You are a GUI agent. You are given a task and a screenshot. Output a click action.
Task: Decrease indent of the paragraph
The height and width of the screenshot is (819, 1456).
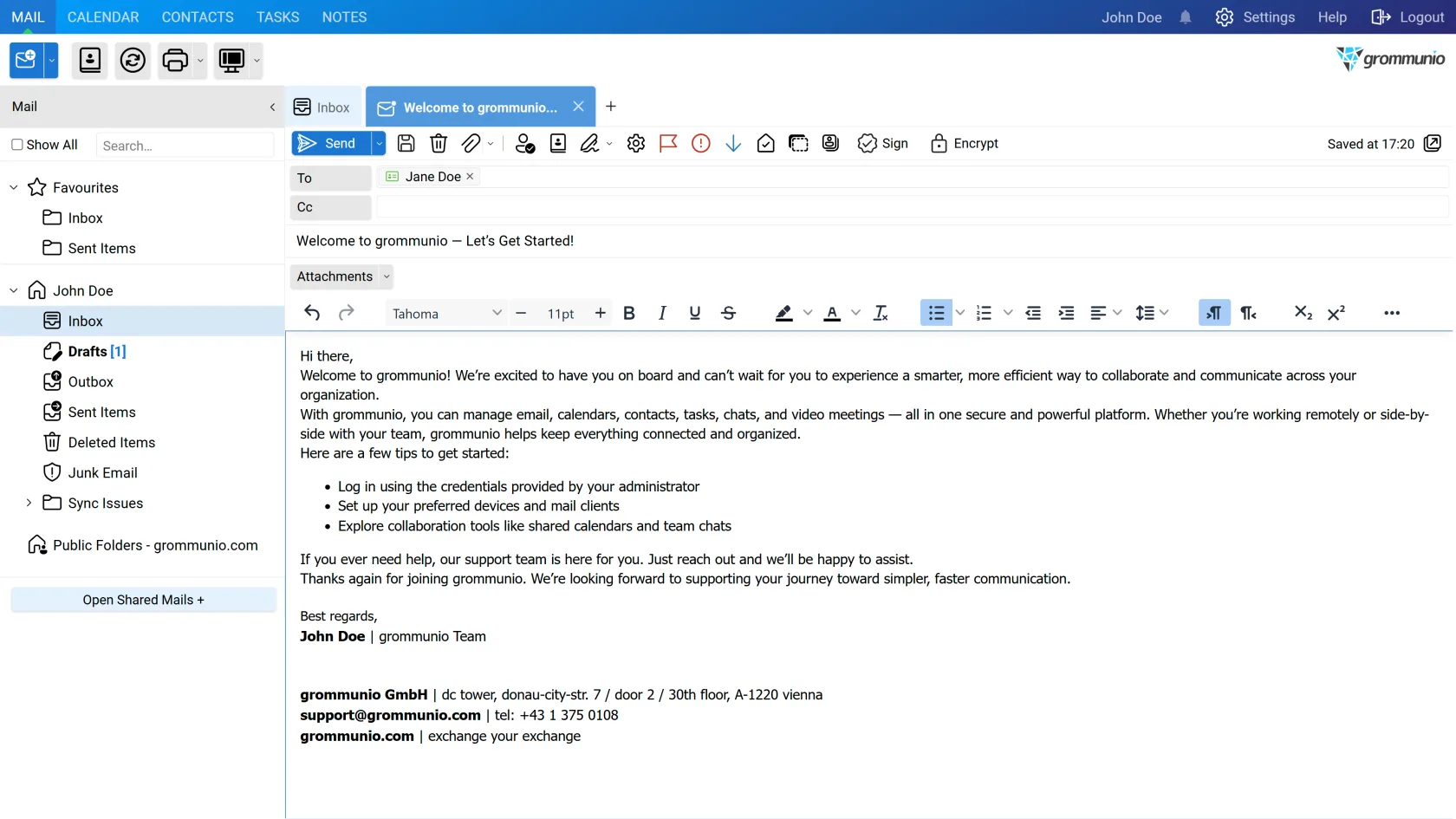pyautogui.click(x=1033, y=313)
